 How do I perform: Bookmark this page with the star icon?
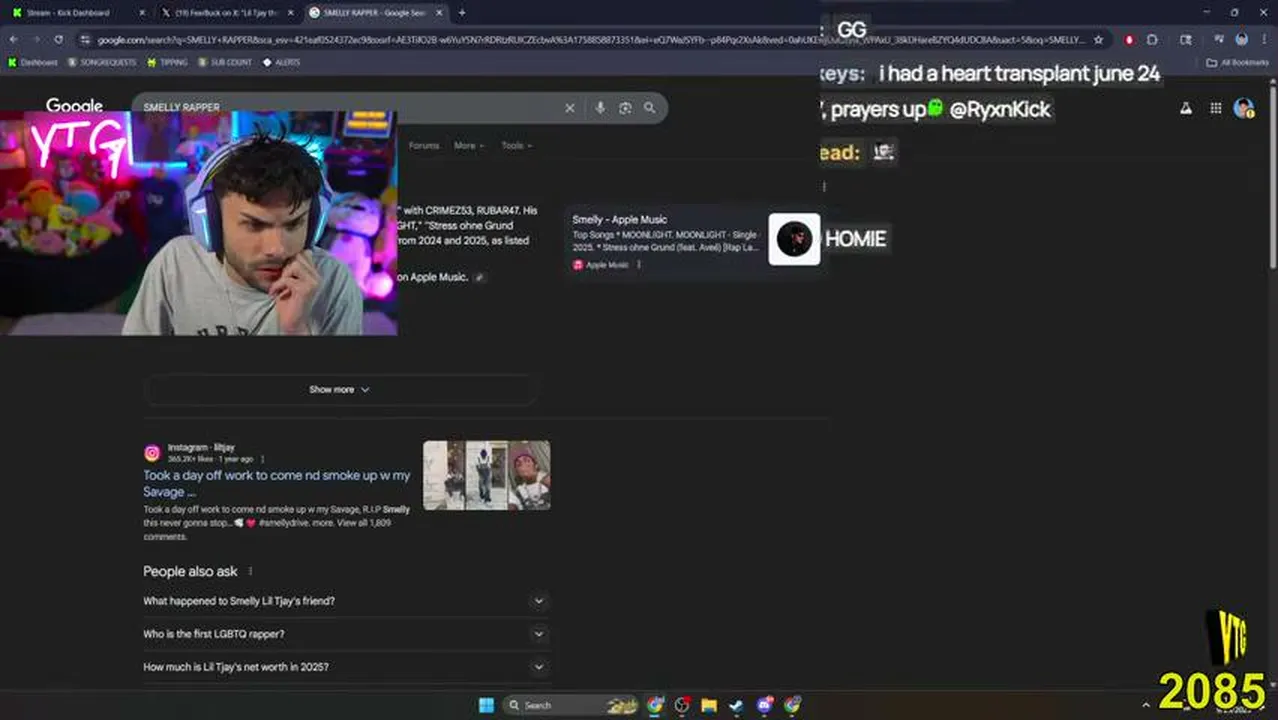(x=1099, y=39)
